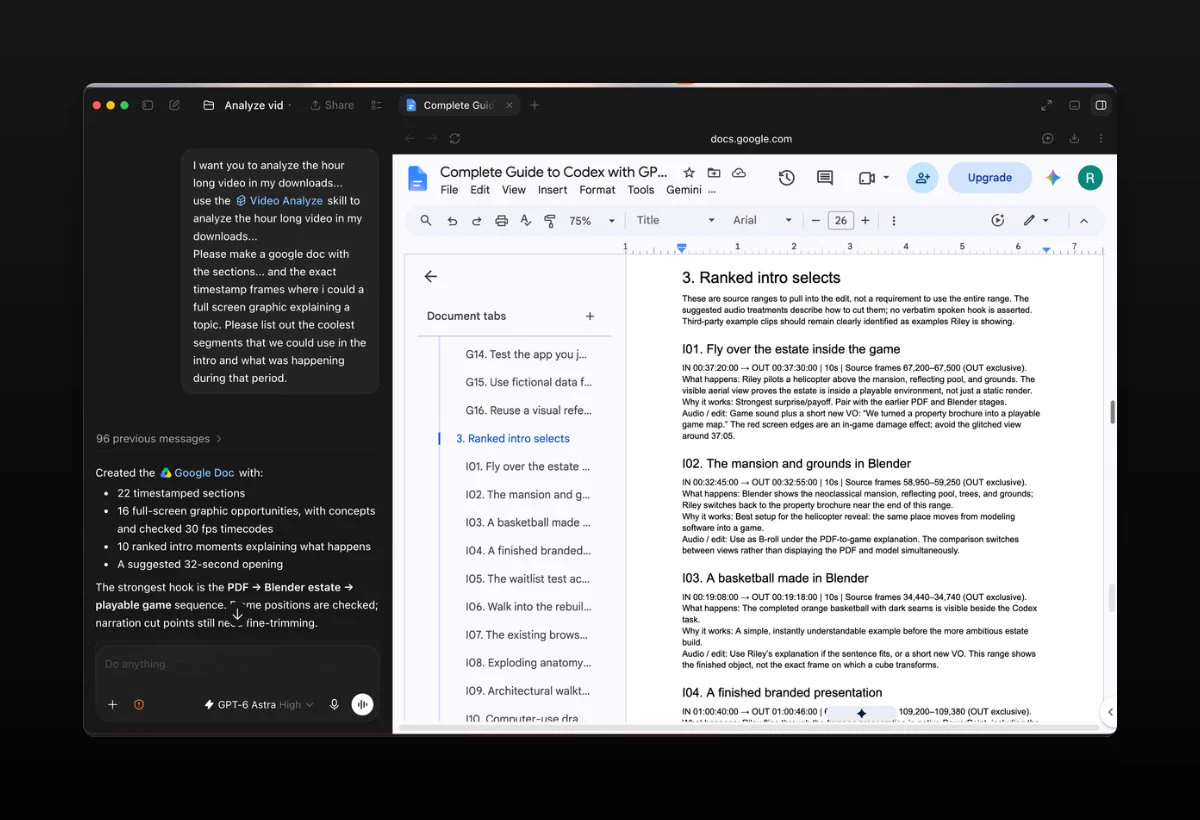Open the Google Docs home icon
This screenshot has width=1200, height=820.
click(x=417, y=178)
